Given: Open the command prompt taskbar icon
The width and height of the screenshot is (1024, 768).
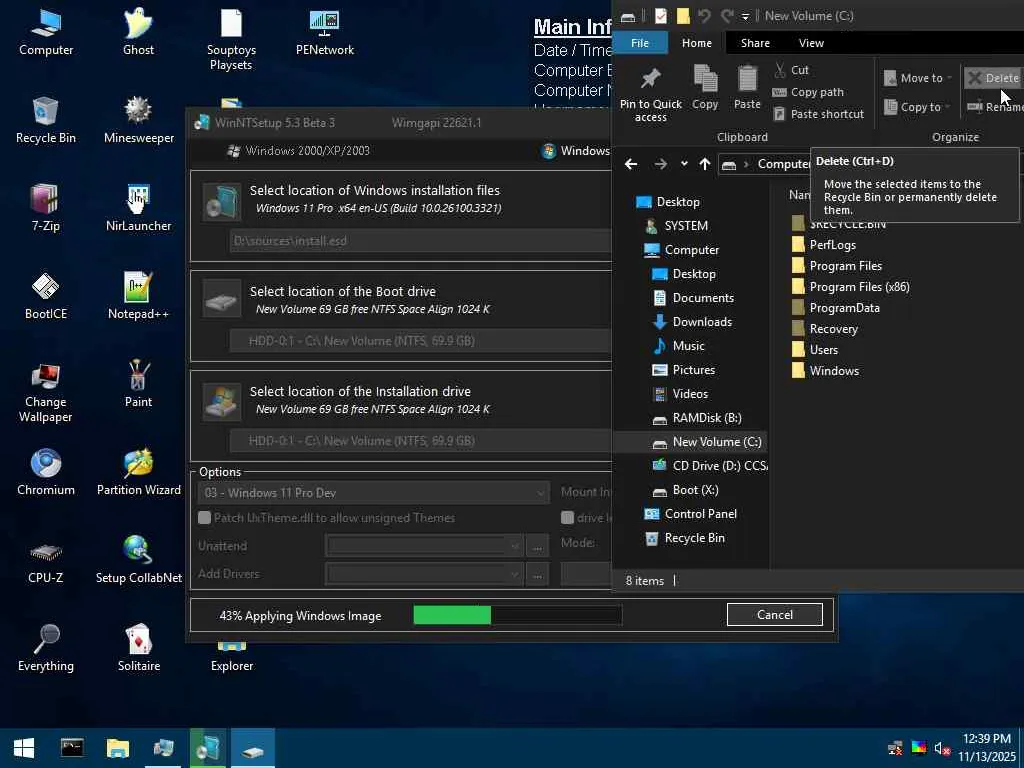Looking at the screenshot, I should click(x=72, y=748).
